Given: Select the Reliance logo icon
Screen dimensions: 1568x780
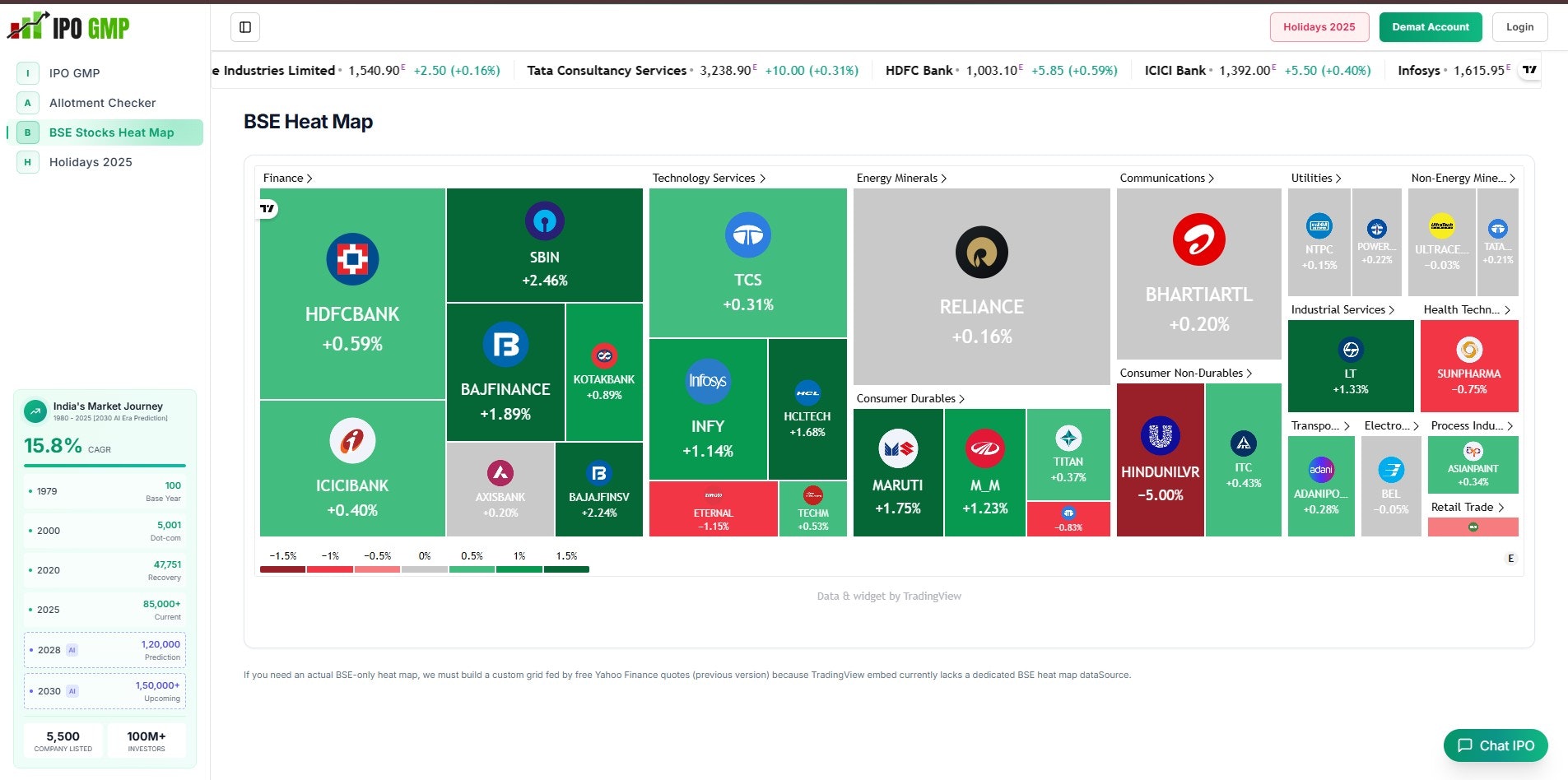Looking at the screenshot, I should click(x=980, y=252).
